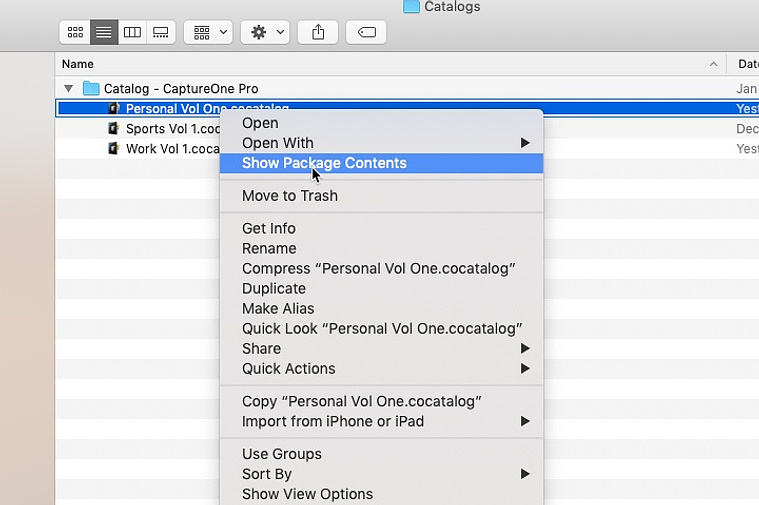Open the Quick Actions submenu

[x=381, y=368]
